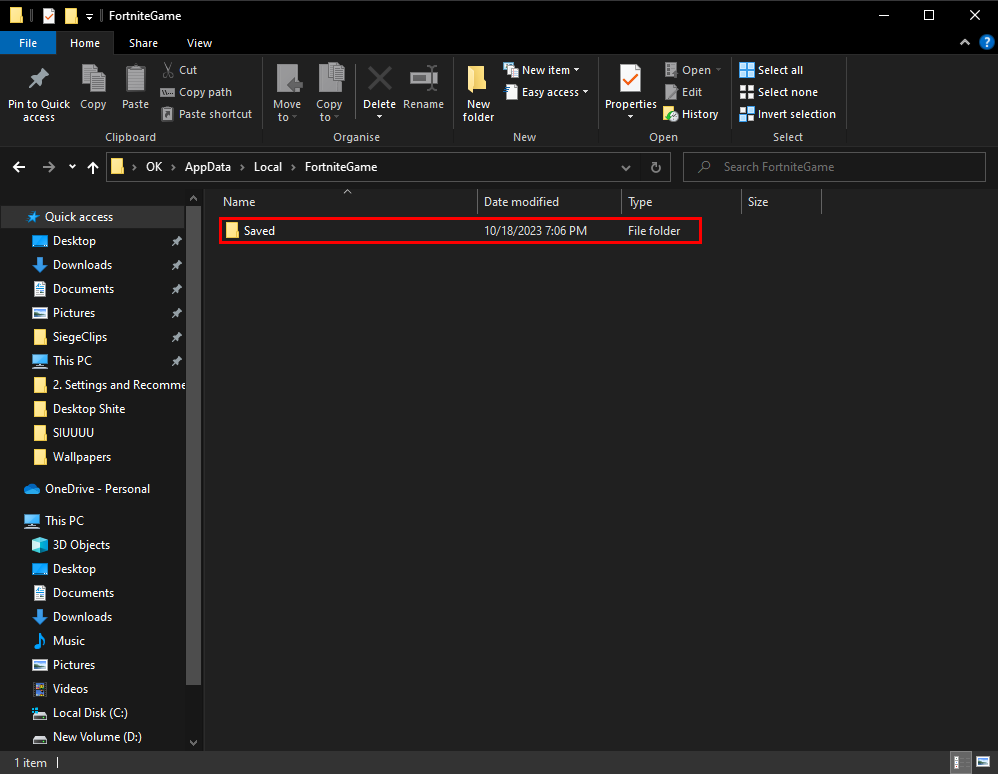This screenshot has width=998, height=774.
Task: Click Select none
Action: 778,92
